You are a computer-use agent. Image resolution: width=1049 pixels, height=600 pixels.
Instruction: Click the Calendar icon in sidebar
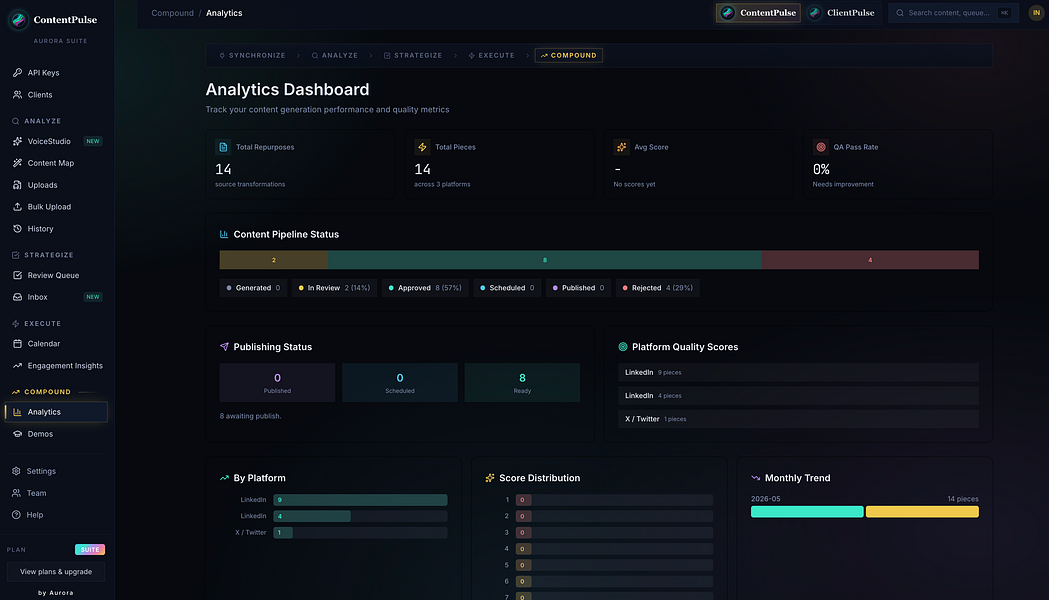(17, 343)
